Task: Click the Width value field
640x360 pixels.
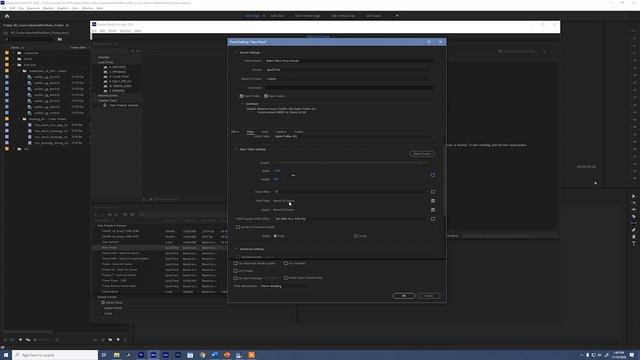Action: 277,171
